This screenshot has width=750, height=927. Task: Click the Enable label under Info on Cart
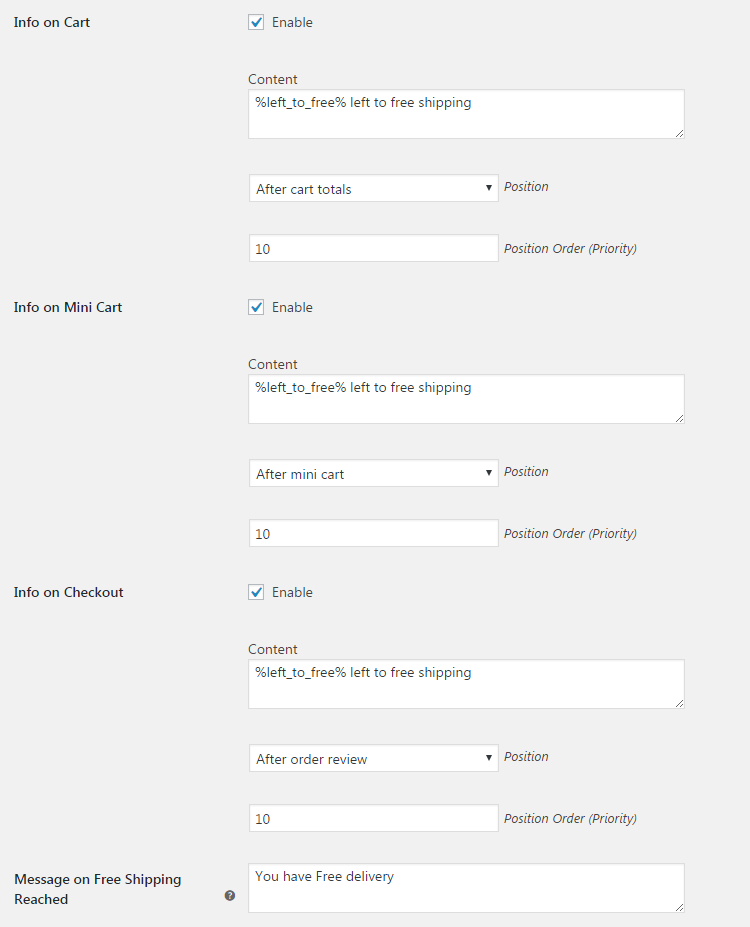click(x=292, y=22)
